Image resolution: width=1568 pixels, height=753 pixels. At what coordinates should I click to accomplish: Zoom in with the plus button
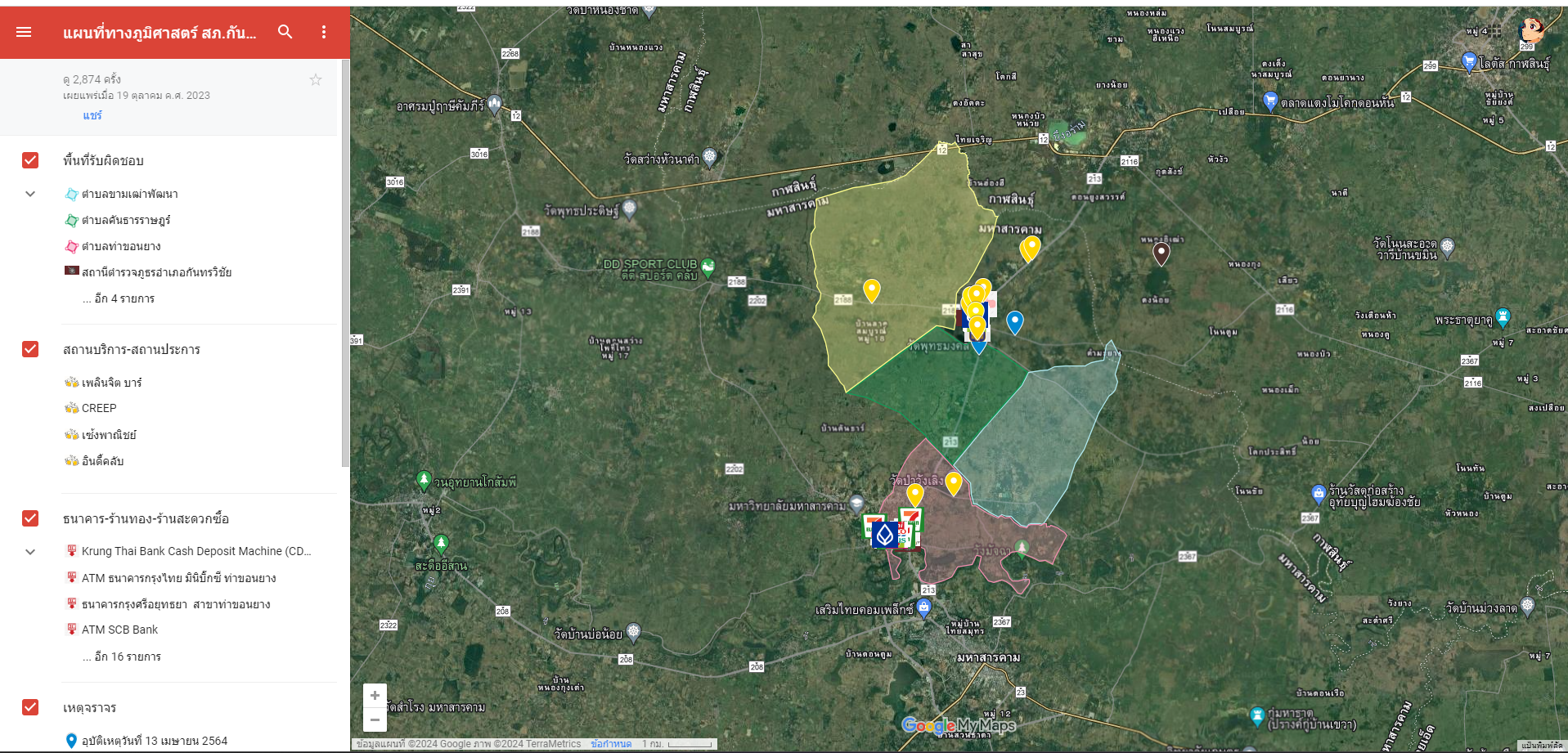375,695
